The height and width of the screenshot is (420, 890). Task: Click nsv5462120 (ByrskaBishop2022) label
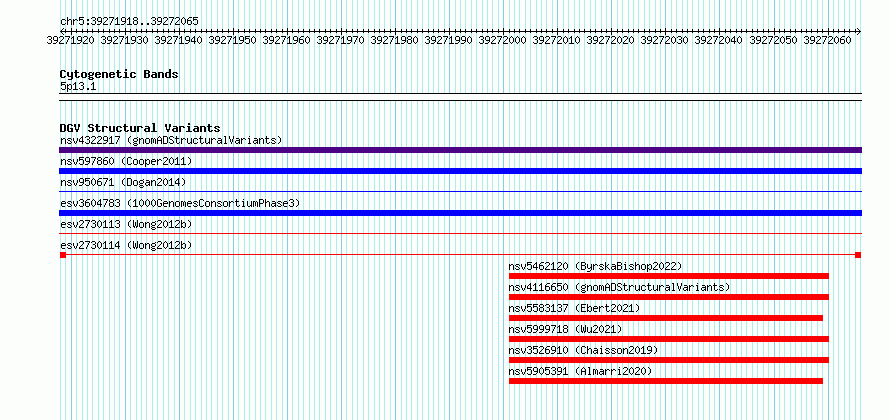595,266
